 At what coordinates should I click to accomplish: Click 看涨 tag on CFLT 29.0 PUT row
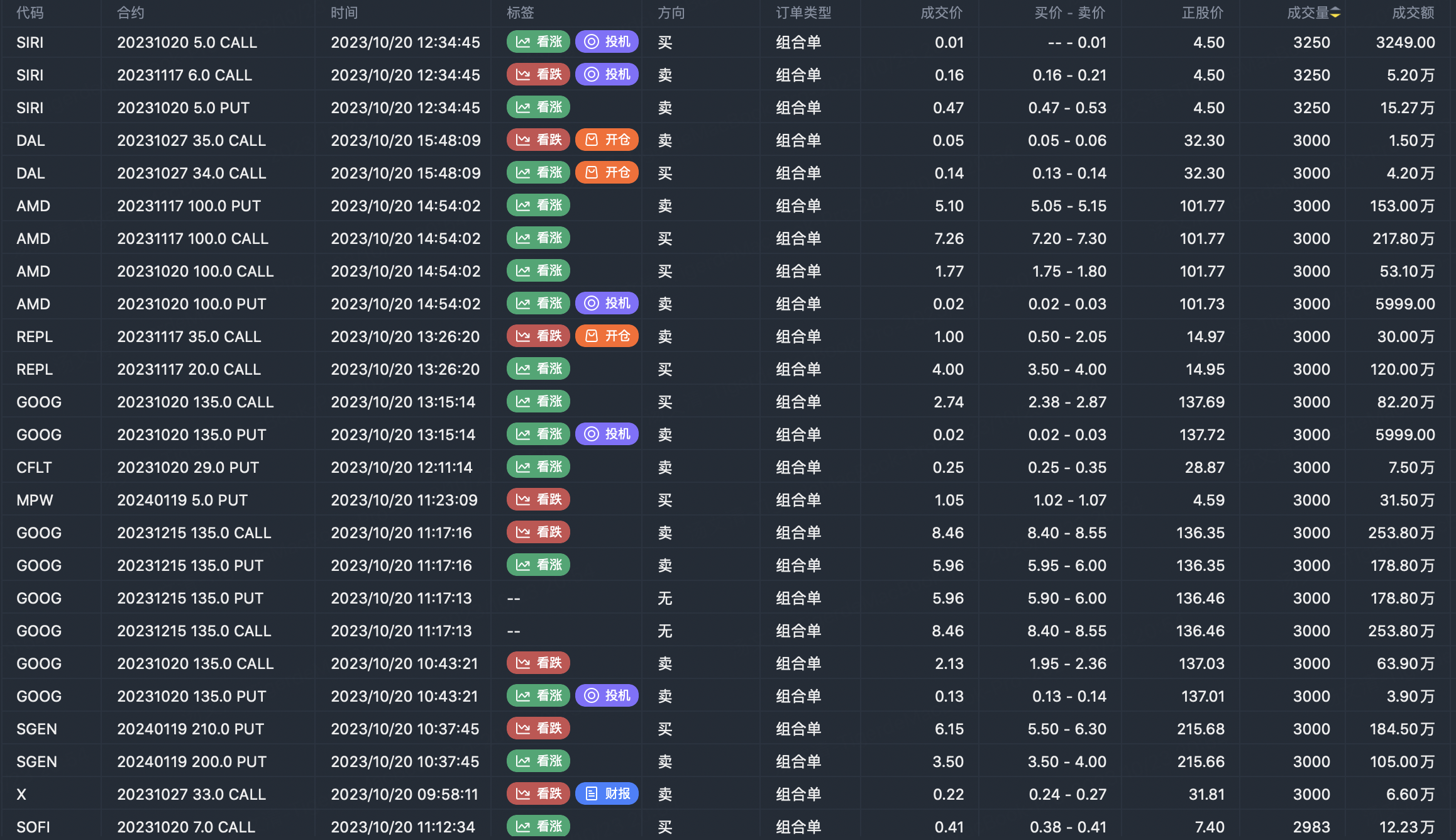tap(538, 467)
